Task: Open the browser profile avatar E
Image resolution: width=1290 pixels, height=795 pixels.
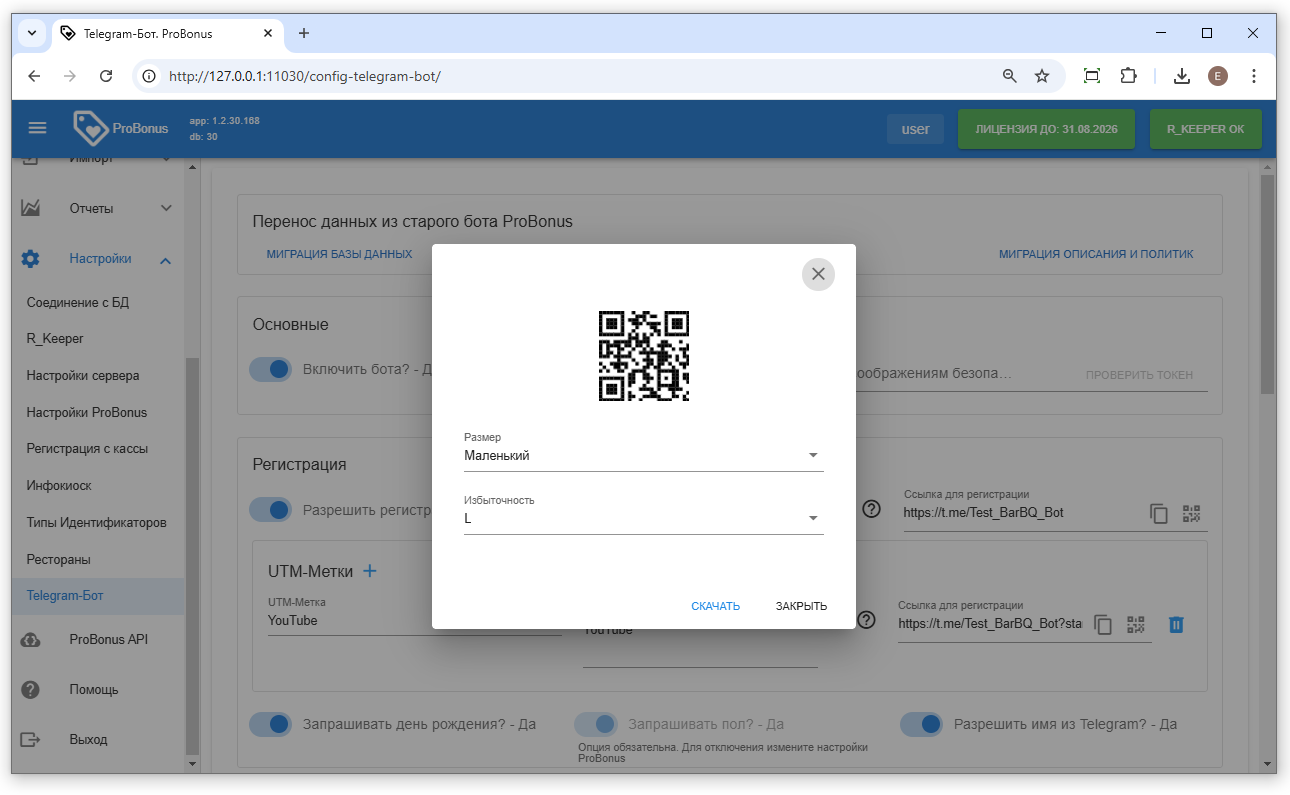Action: (1217, 76)
